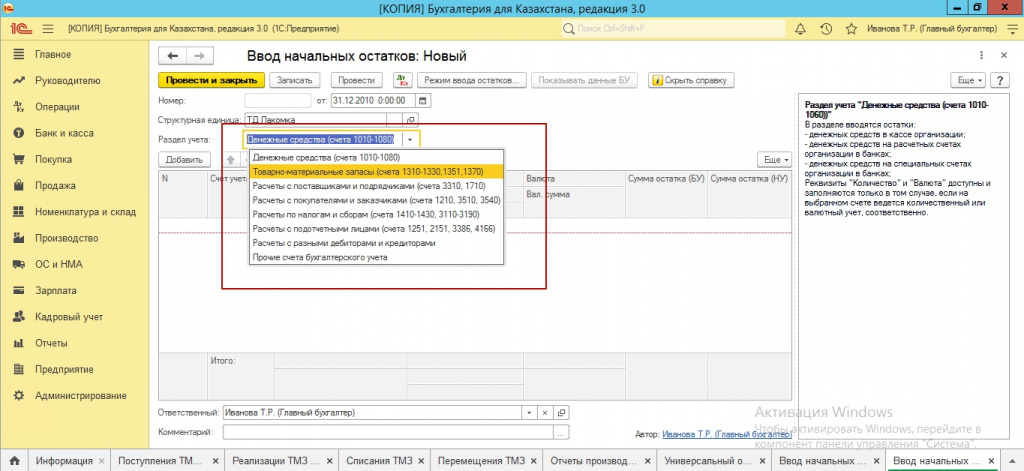Select Расчеты с подотчетными лицами
Viewport: 1024px width, 471px height.
coord(376,229)
